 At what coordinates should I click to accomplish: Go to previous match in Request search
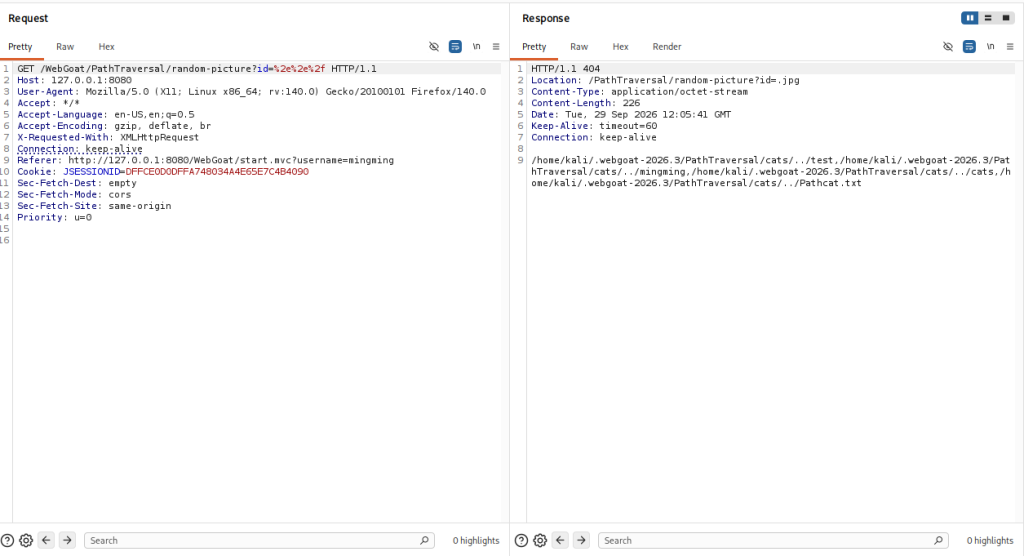pyautogui.click(x=46, y=540)
